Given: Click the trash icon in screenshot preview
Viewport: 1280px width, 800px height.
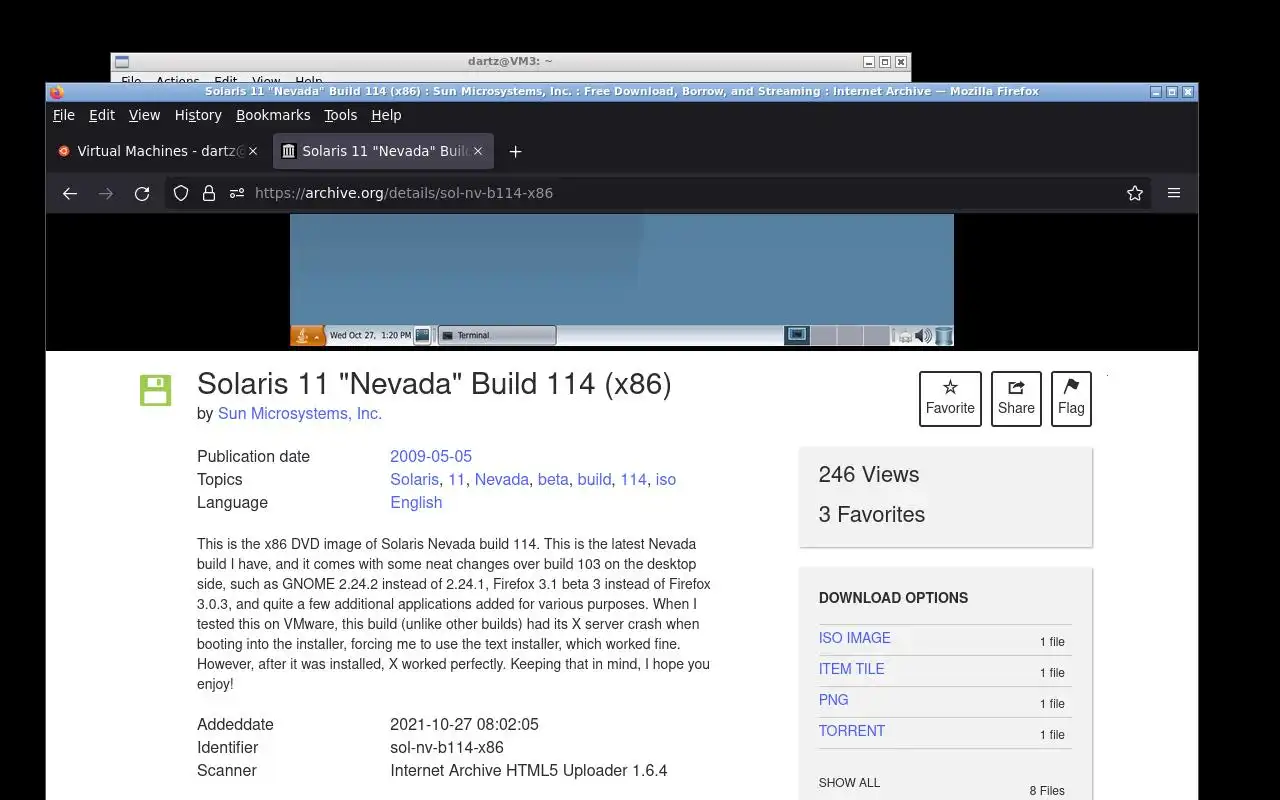Looking at the screenshot, I should tap(943, 336).
